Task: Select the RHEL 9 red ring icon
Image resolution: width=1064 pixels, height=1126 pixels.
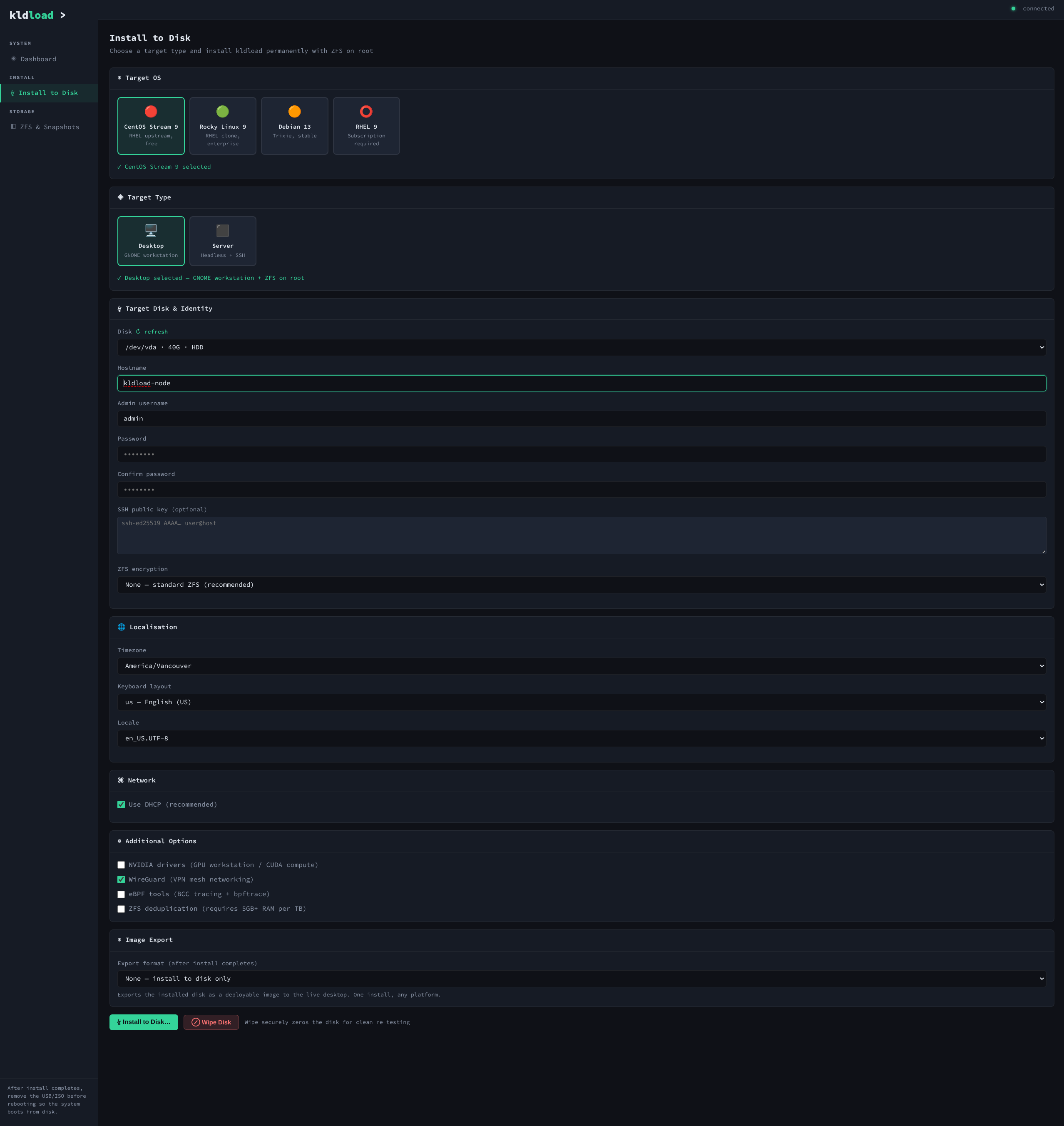Action: tap(366, 112)
